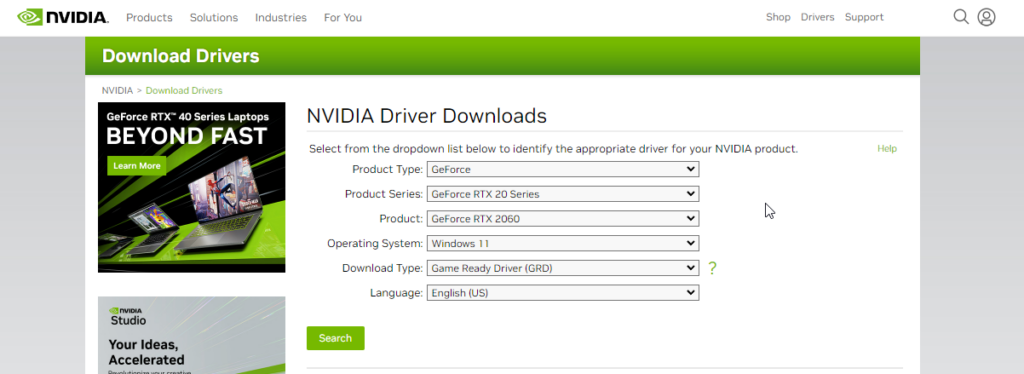Open the user account profile icon
Screen dimensions: 1024x374
[986, 17]
